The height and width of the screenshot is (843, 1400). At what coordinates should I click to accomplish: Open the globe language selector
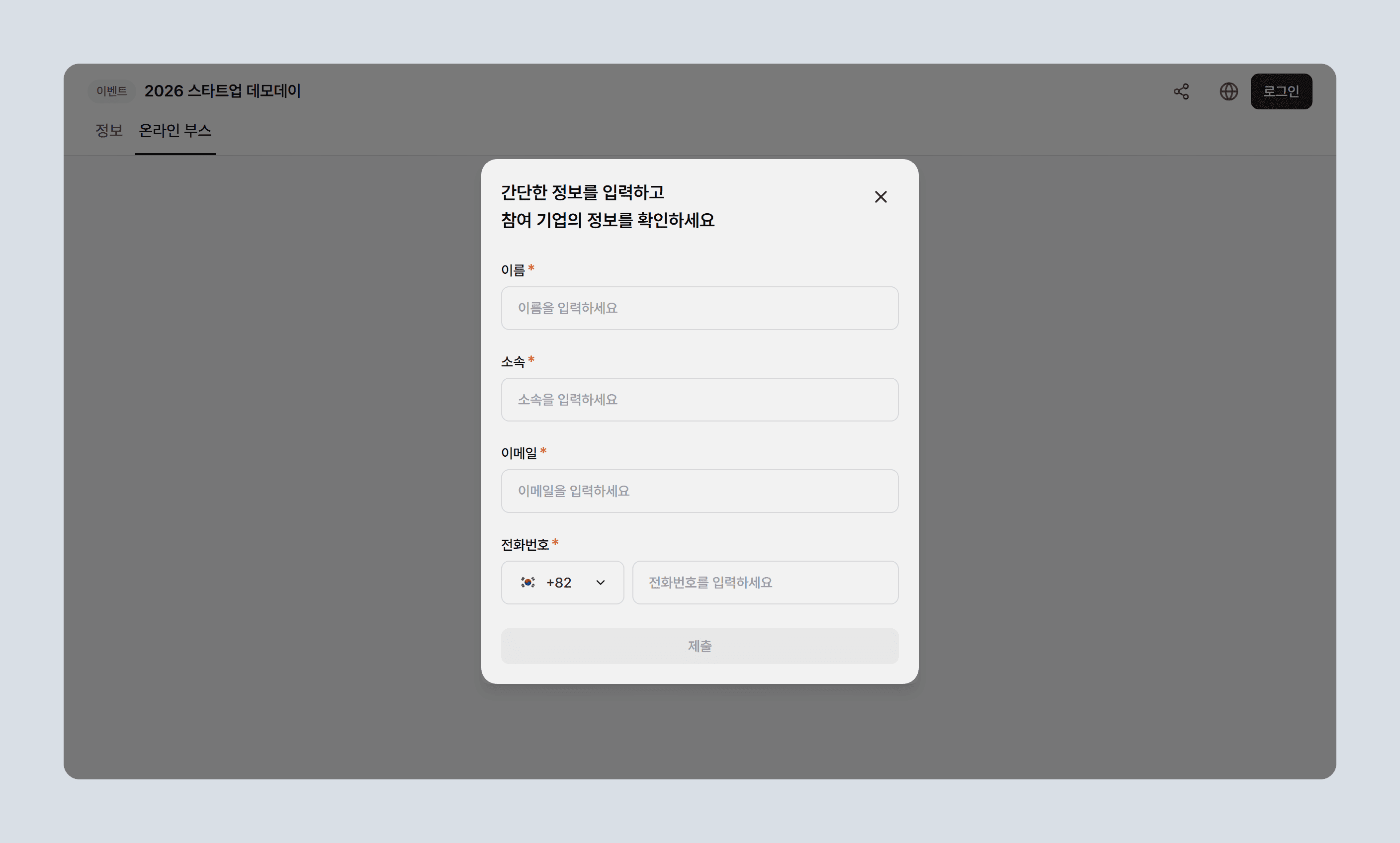[x=1228, y=91]
